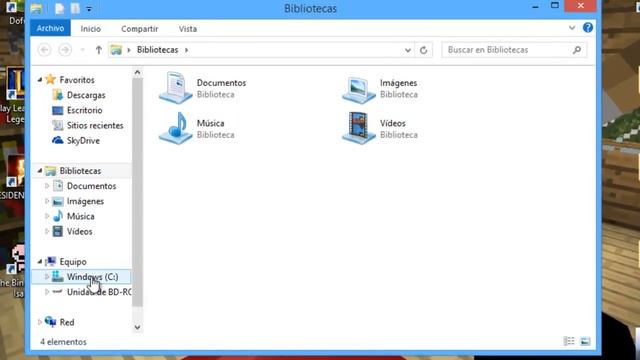Switch to details view in status bar
The height and width of the screenshot is (360, 640).
tap(569, 341)
